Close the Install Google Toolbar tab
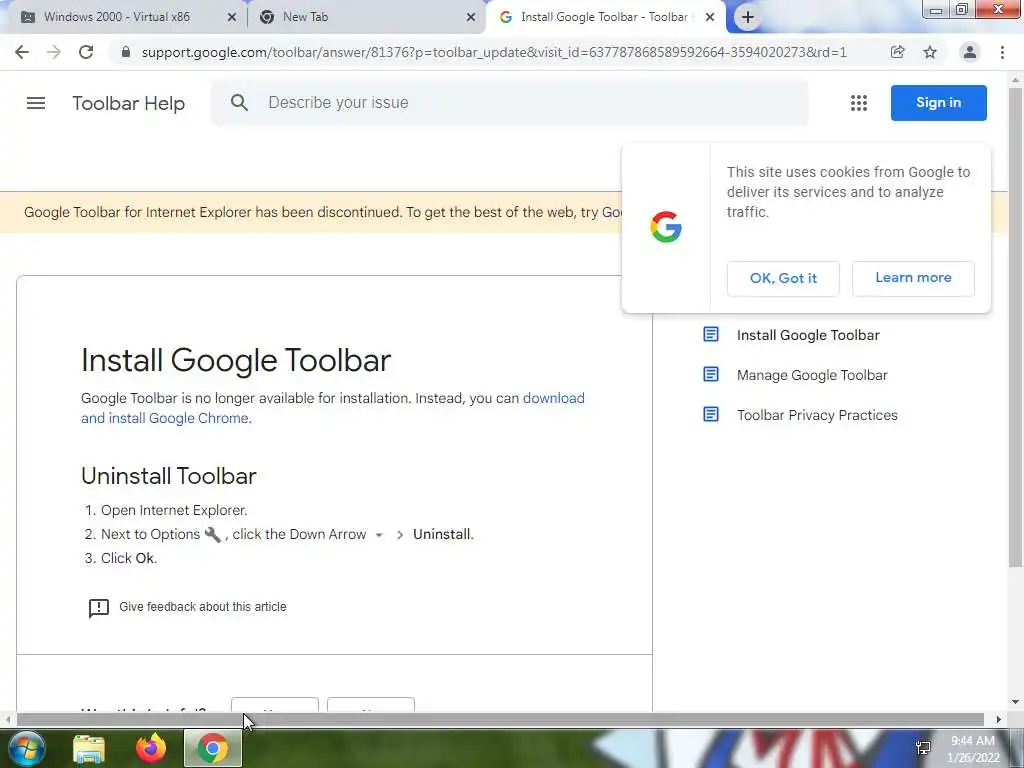This screenshot has width=1024, height=768. coord(710,17)
